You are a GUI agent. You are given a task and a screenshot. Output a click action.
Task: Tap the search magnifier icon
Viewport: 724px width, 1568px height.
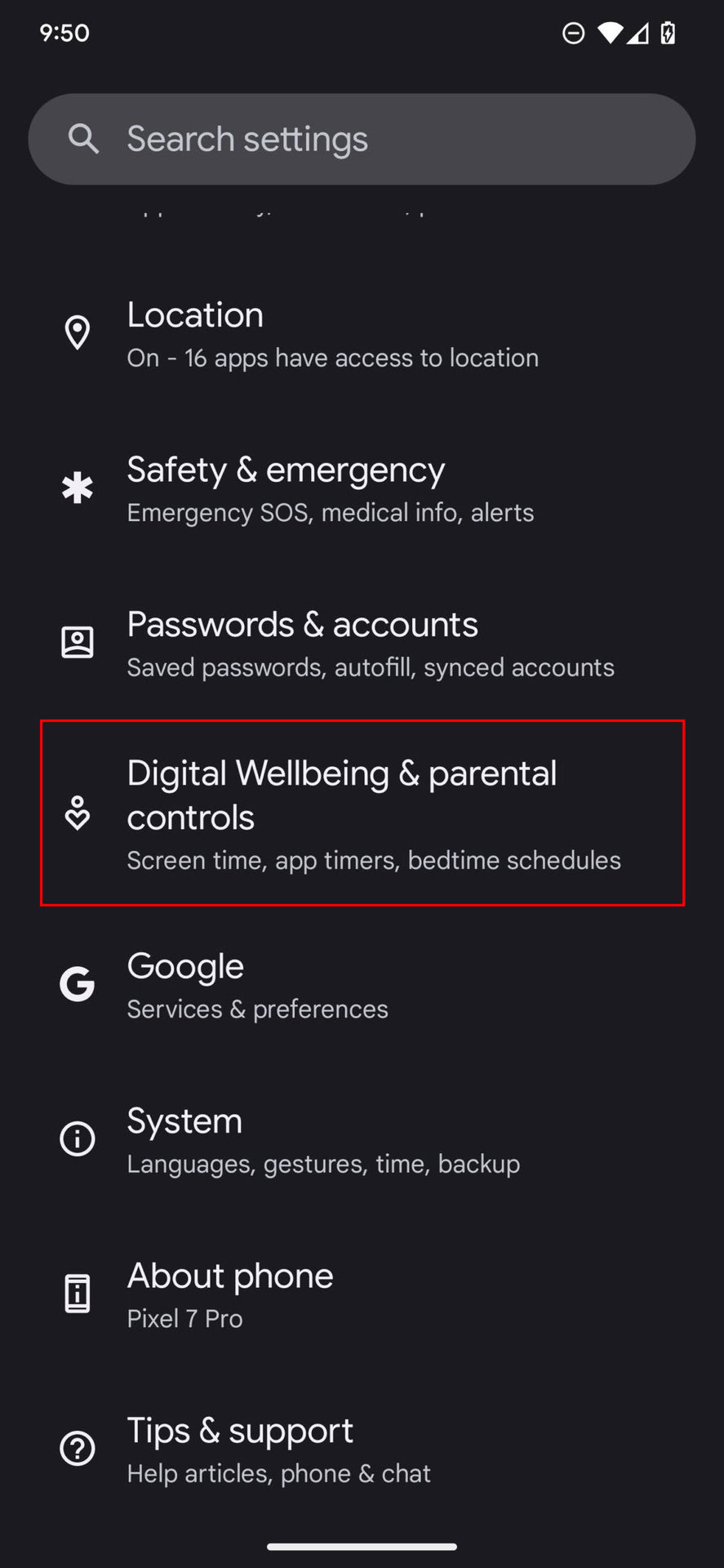click(83, 139)
